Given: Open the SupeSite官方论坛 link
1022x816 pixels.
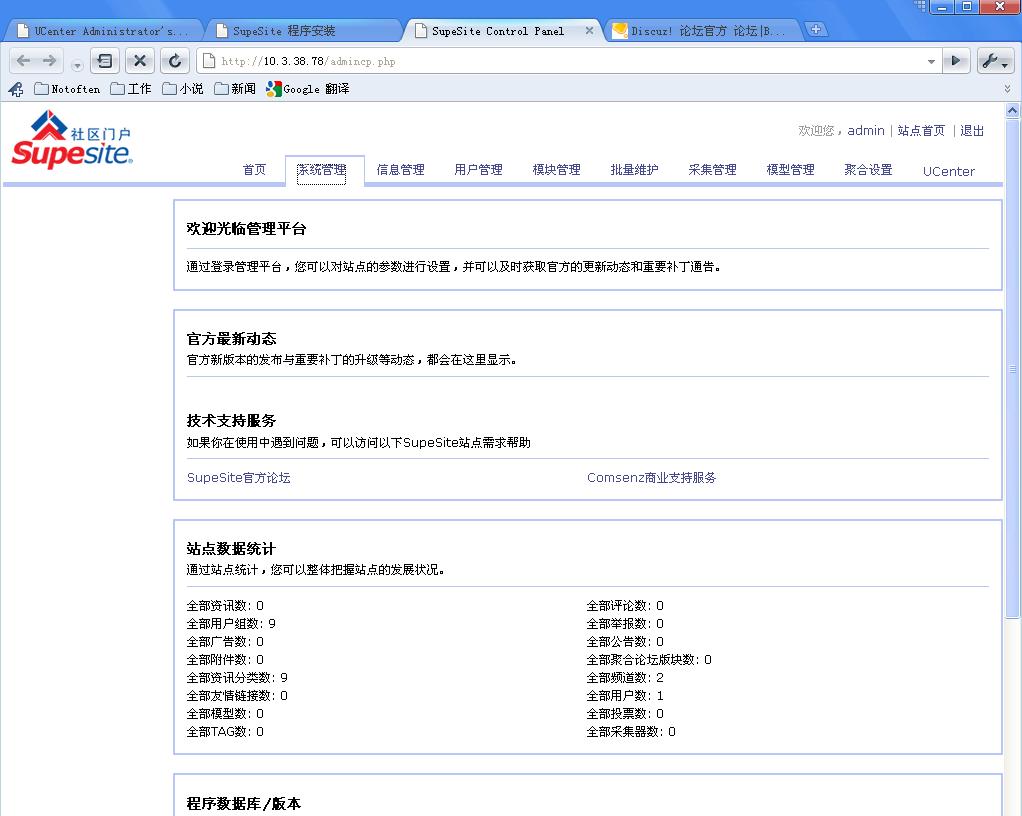Looking at the screenshot, I should [238, 478].
